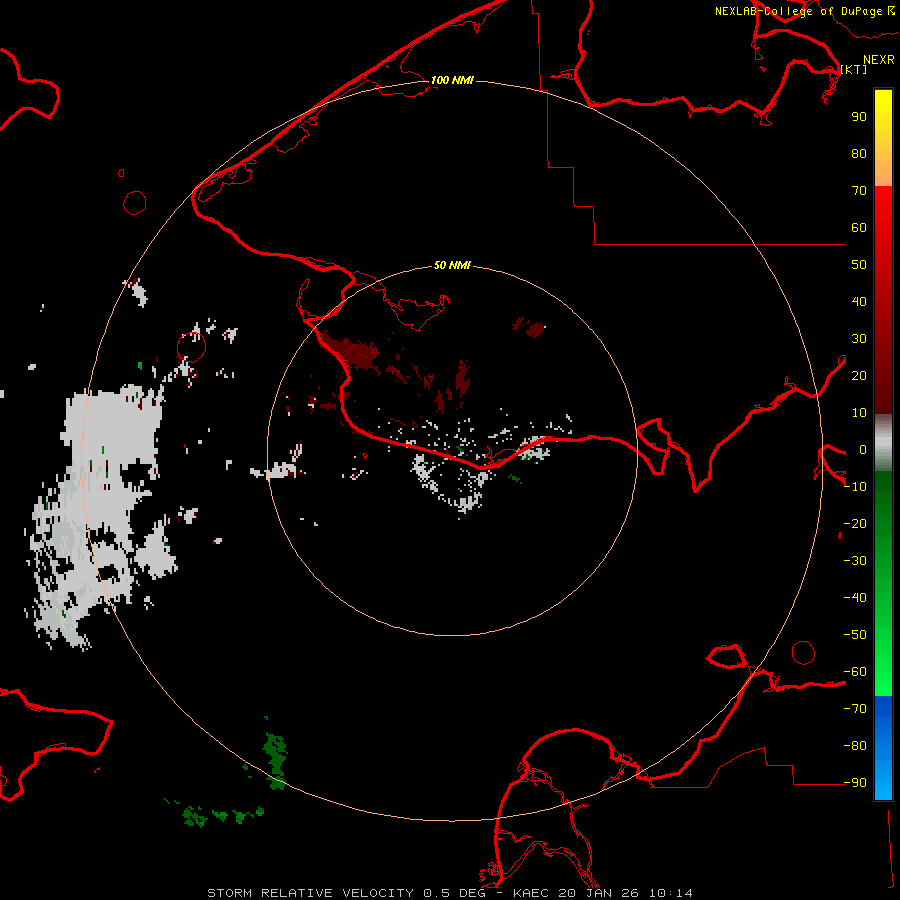The width and height of the screenshot is (900, 900).
Task: Click the 70 value on the velocity scale
Action: [x=859, y=191]
